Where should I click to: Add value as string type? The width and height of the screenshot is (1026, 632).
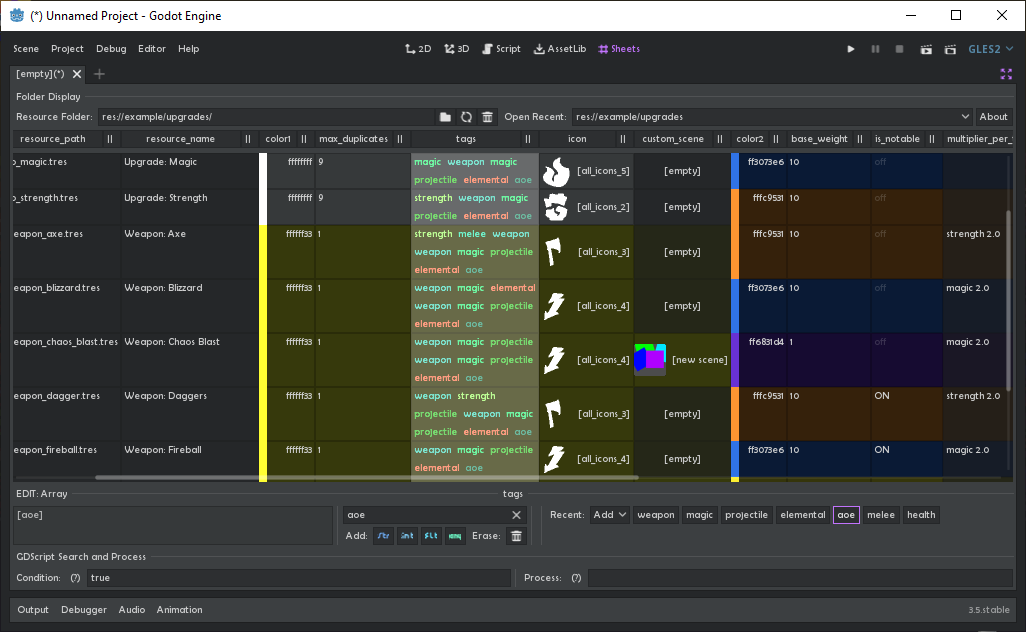[383, 536]
